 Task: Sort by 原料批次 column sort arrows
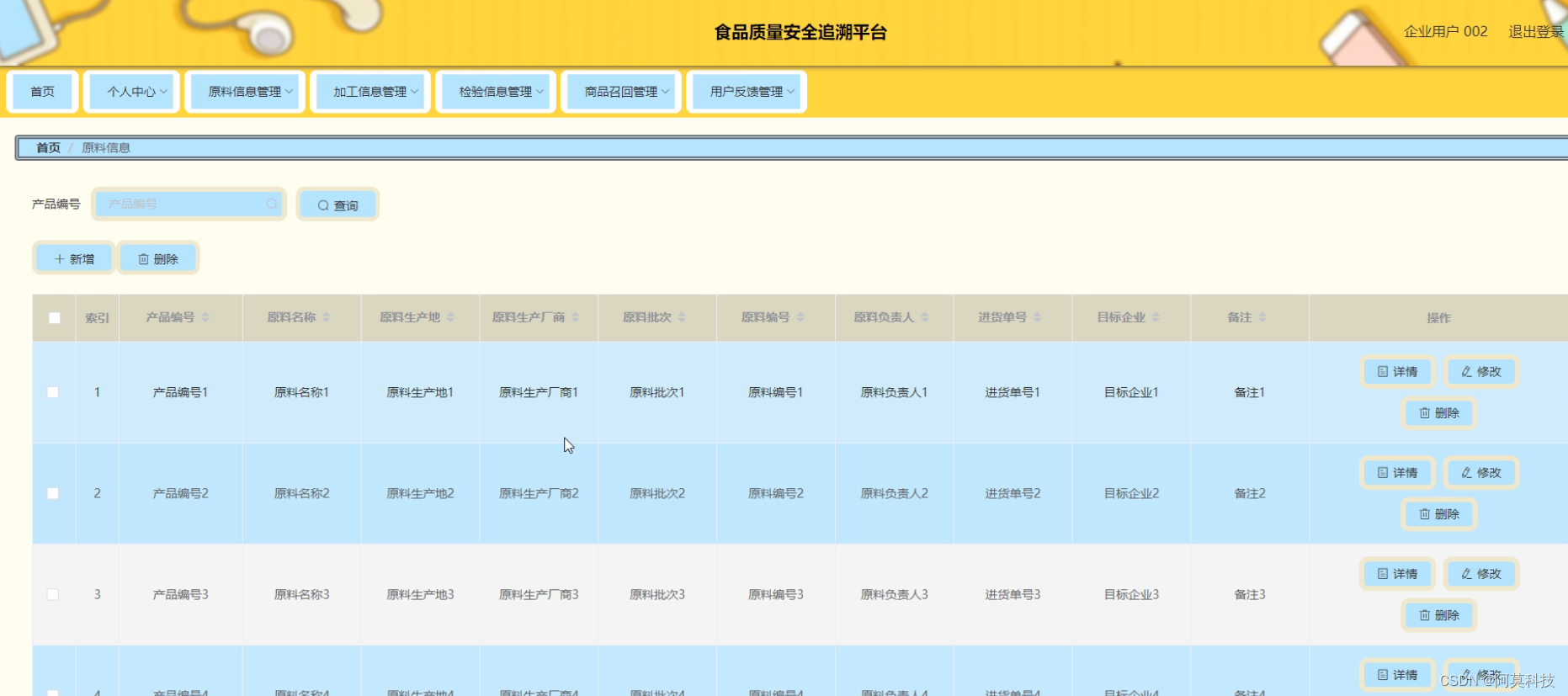click(x=682, y=317)
